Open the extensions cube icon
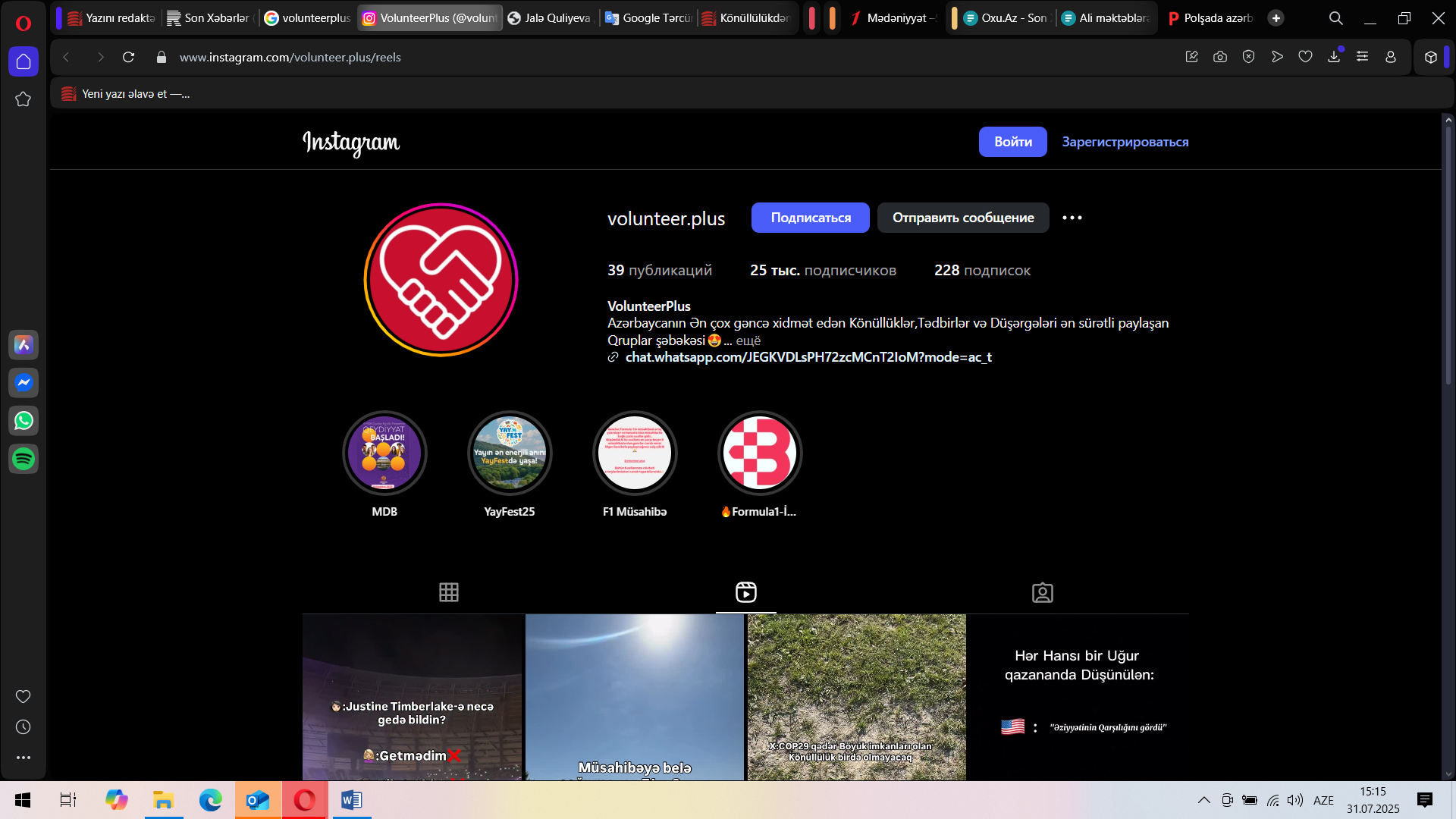Screen dimensions: 1456x819 tap(1431, 57)
